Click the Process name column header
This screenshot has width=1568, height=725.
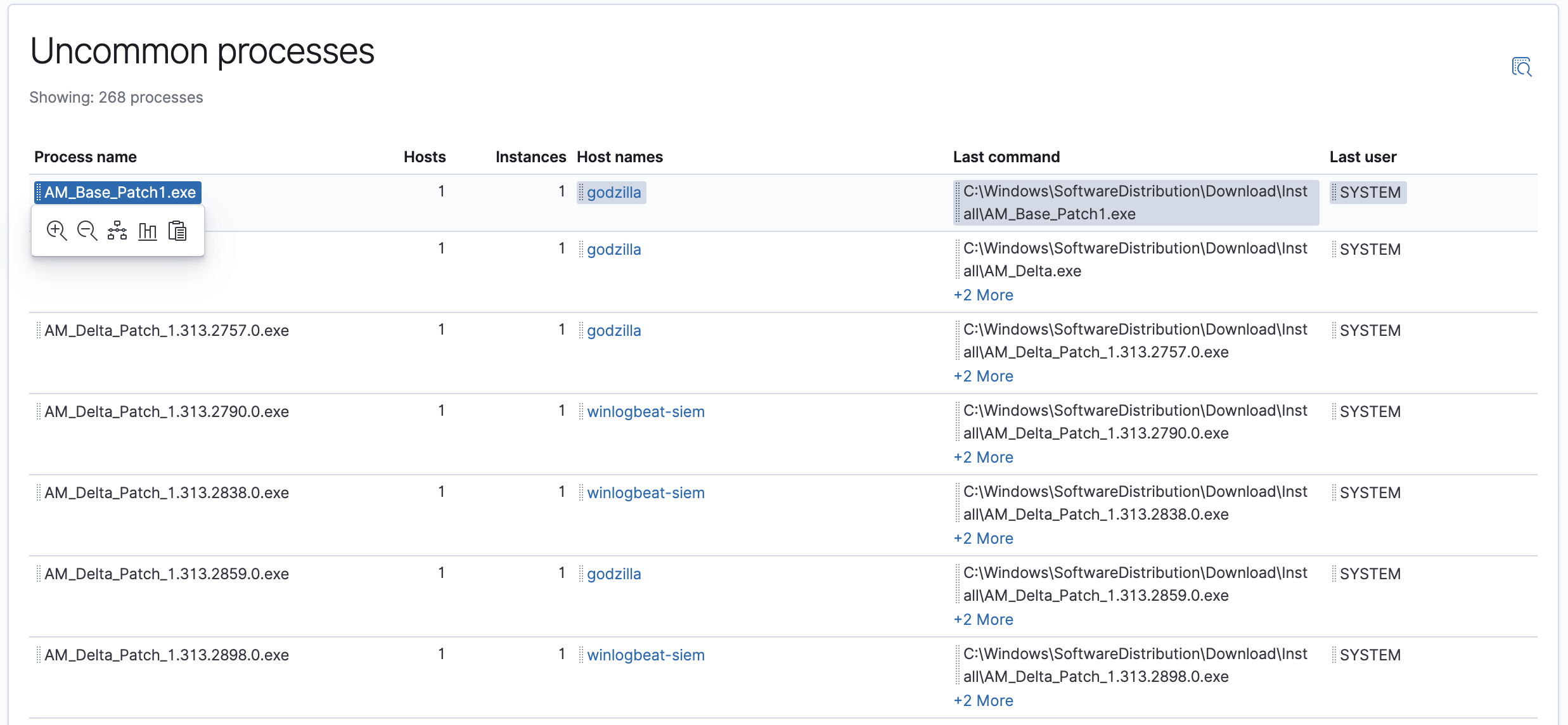pyautogui.click(x=86, y=157)
